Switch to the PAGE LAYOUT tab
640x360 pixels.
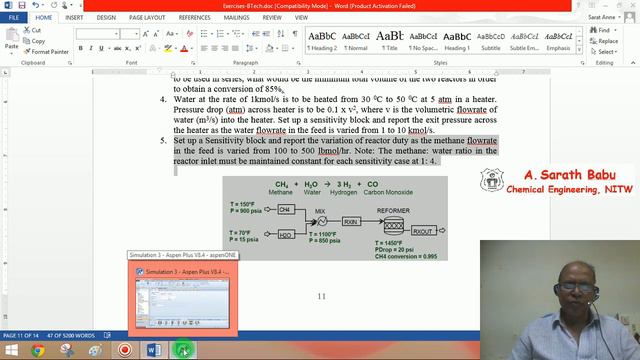tap(147, 18)
